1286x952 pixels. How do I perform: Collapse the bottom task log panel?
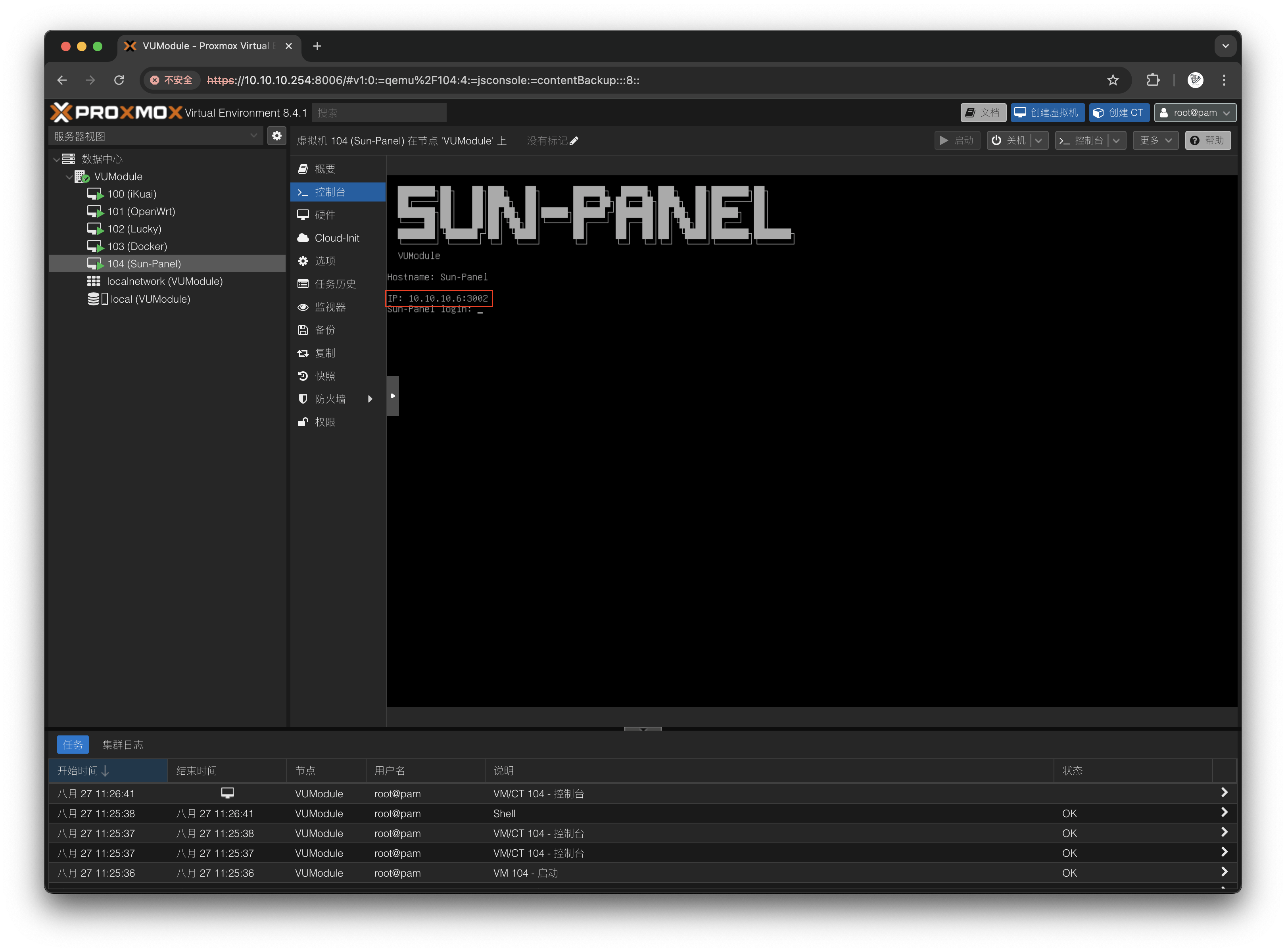tap(643, 729)
